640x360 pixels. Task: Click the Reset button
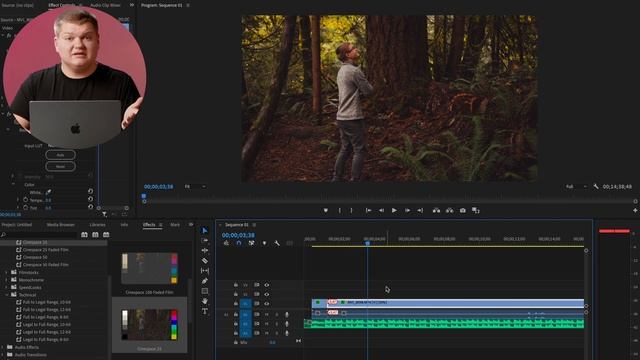[60, 167]
